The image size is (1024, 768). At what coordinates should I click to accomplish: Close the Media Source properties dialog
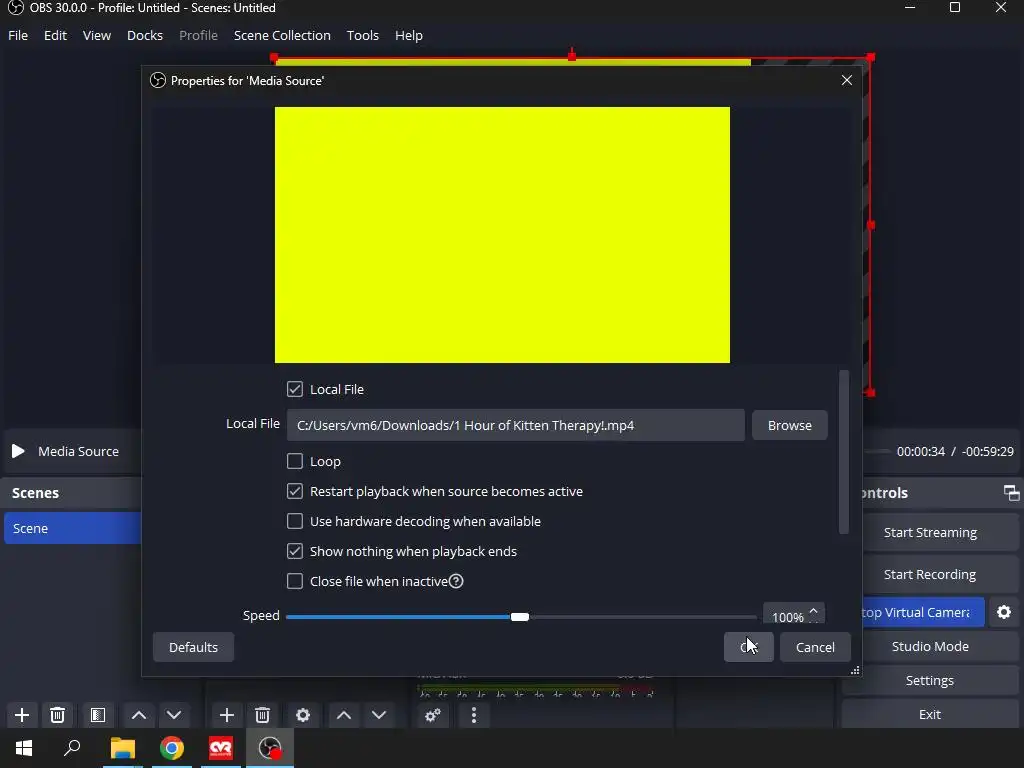click(847, 80)
